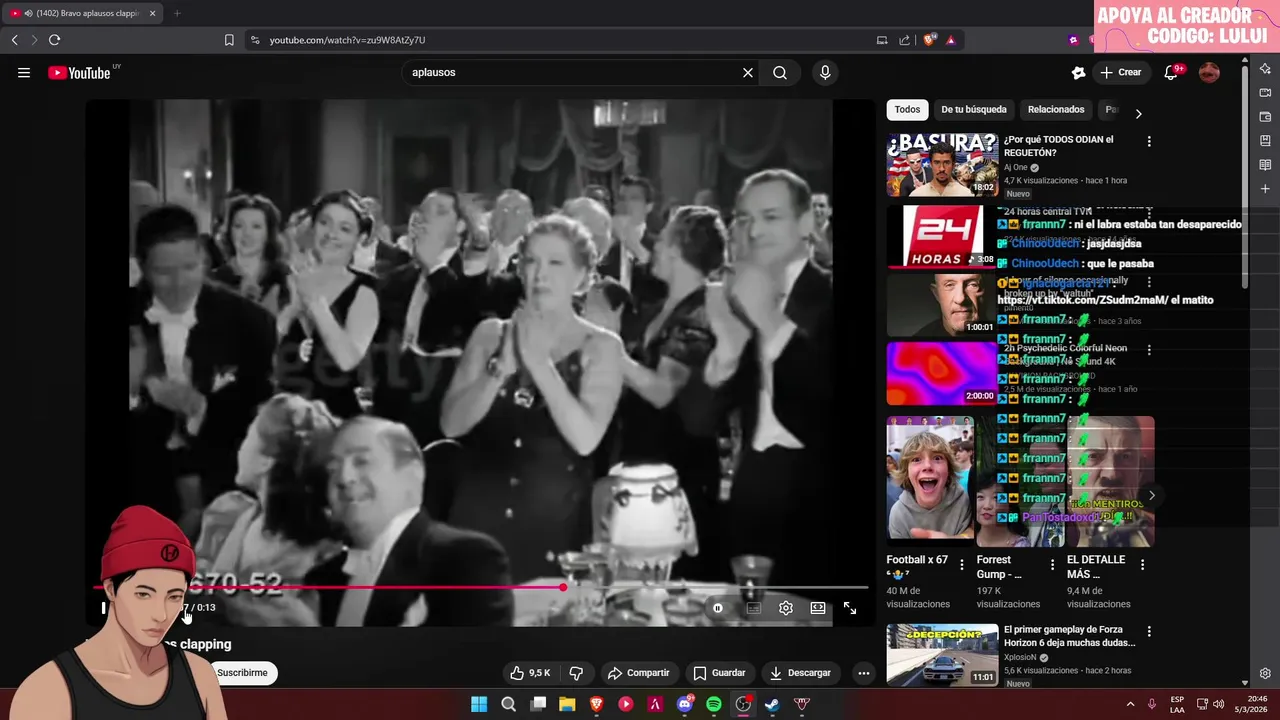Open the Forza Horizon 6 gameplay video title
Viewport: 1280px width, 720px height.
point(1069,636)
